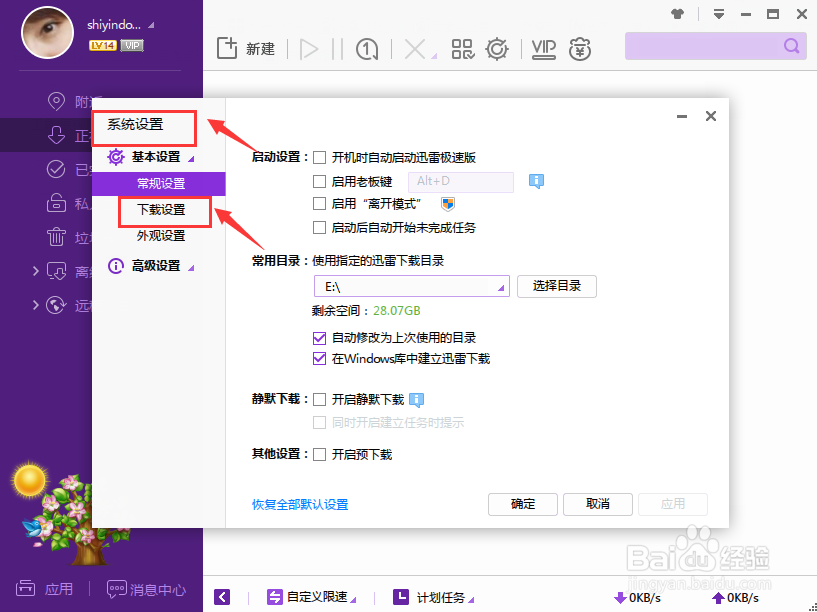Click the 新建 new task icon
817x612 pixels.
pyautogui.click(x=227, y=48)
